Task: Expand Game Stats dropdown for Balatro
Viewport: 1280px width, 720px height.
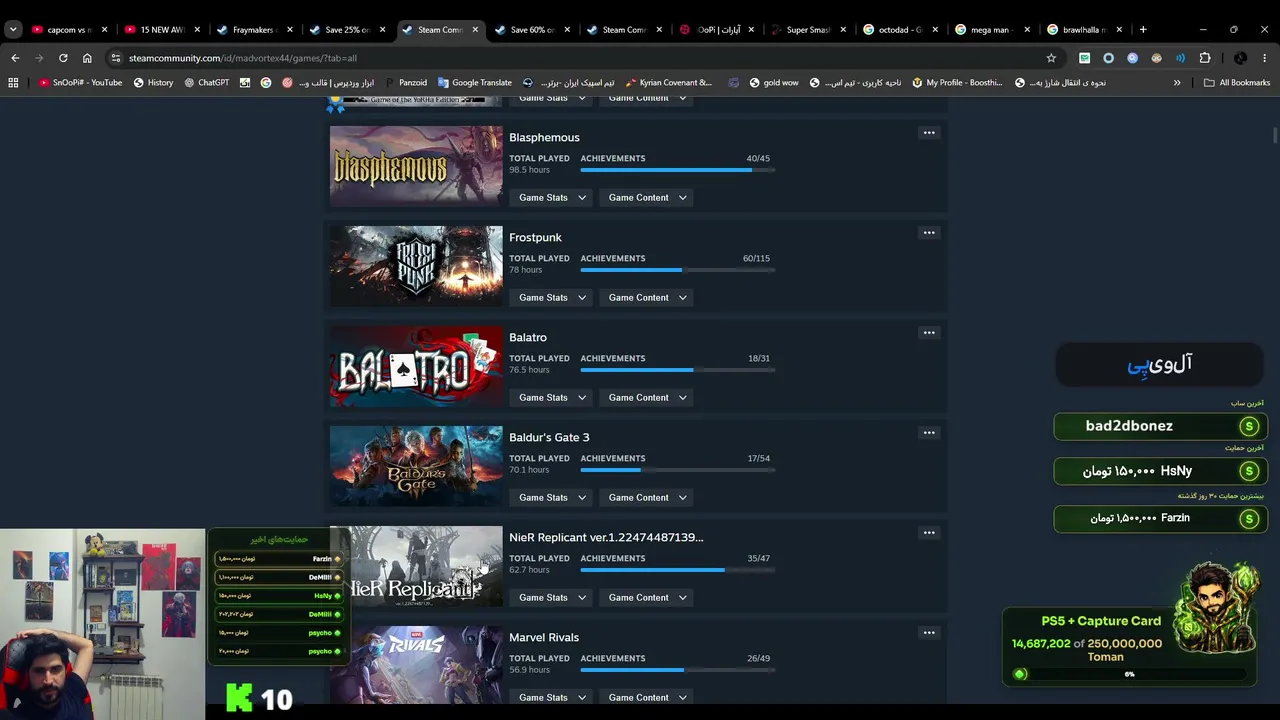Action: tap(552, 398)
